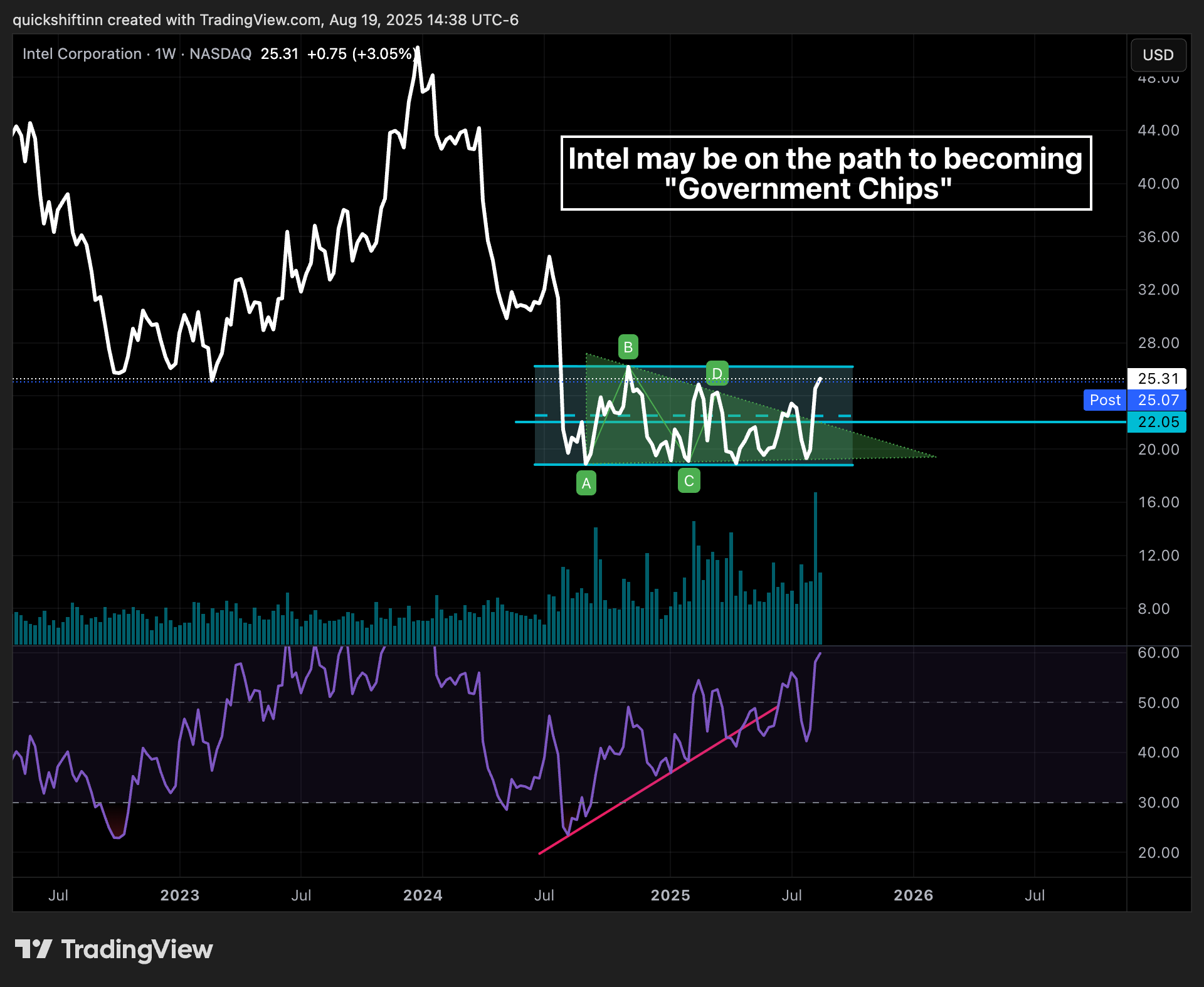Select the pink RSI trendline

658,779
